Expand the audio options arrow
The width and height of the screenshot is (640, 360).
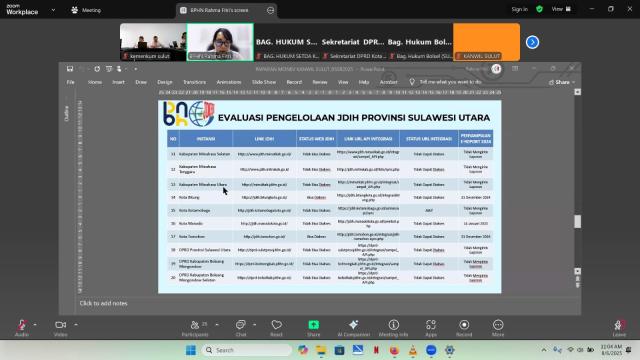35,325
